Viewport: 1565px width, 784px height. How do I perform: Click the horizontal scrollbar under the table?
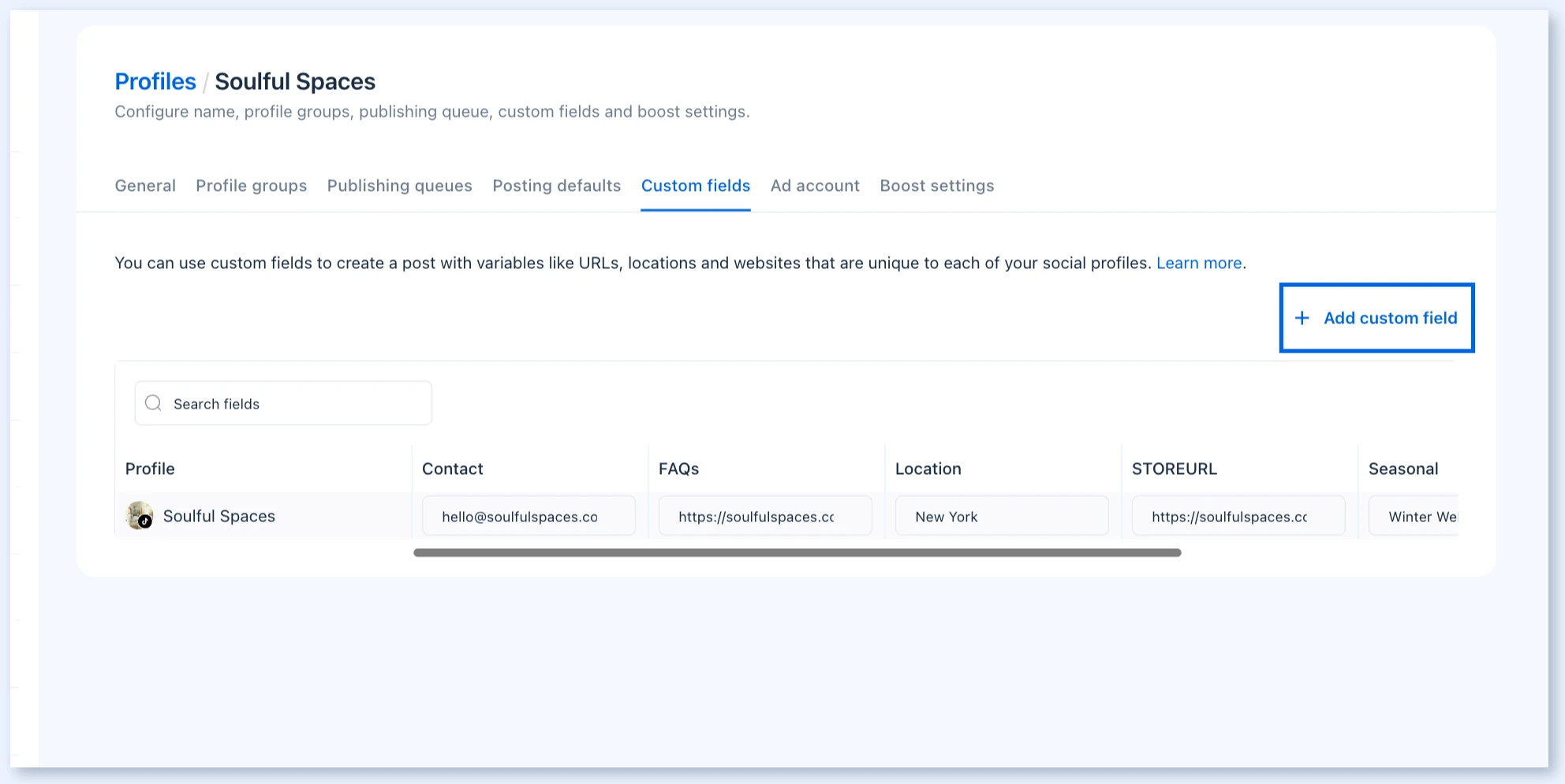click(x=797, y=553)
